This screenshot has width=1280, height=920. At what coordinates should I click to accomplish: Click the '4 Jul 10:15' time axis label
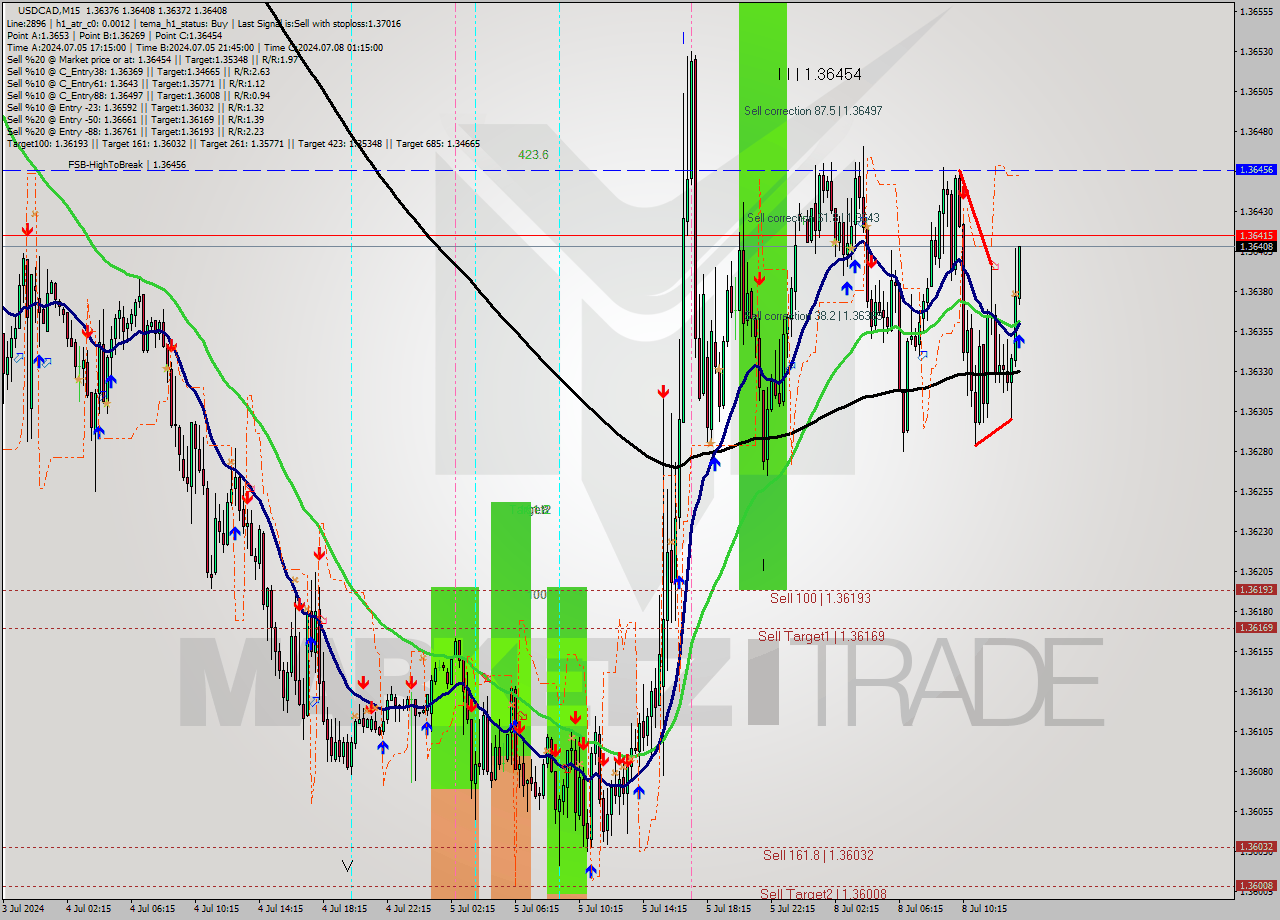point(218,909)
